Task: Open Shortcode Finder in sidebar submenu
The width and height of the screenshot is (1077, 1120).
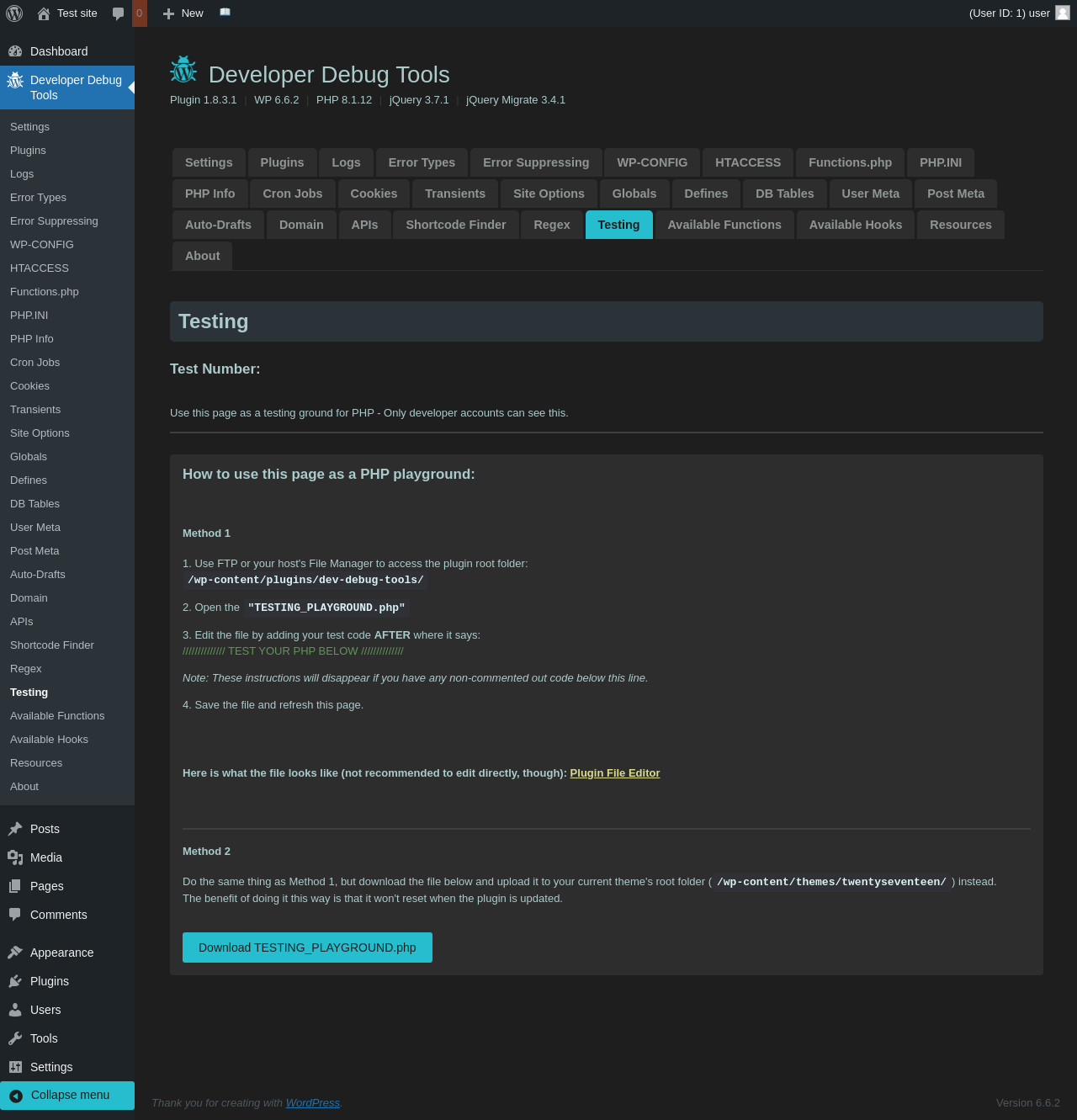Action: [x=52, y=645]
